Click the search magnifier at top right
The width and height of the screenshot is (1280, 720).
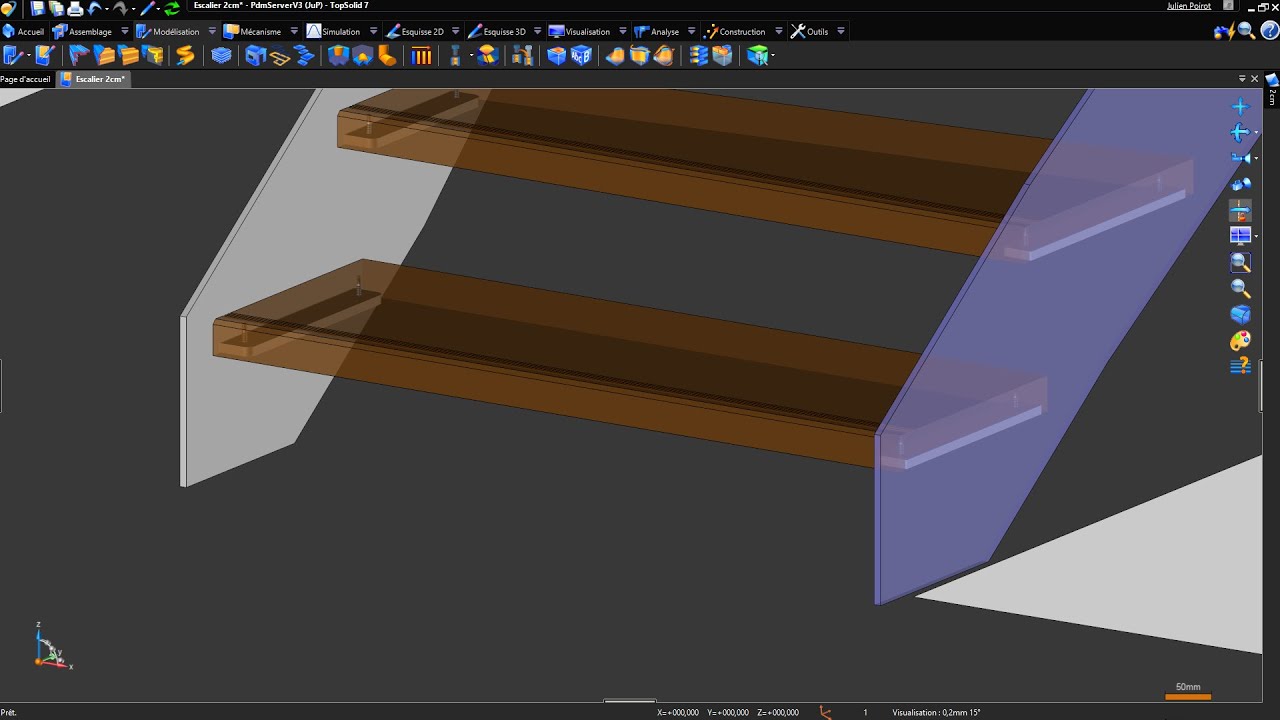pos(1246,31)
